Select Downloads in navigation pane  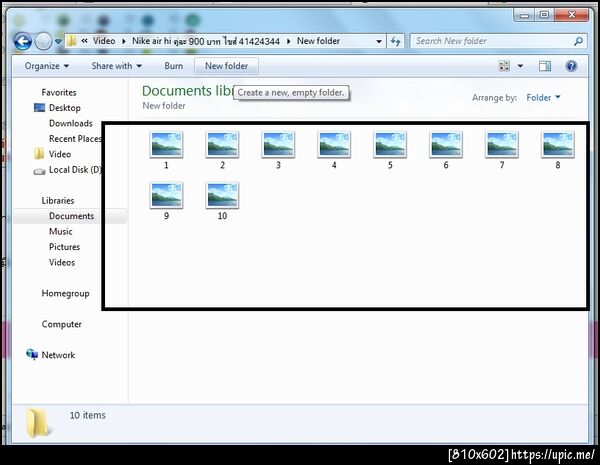[x=71, y=123]
